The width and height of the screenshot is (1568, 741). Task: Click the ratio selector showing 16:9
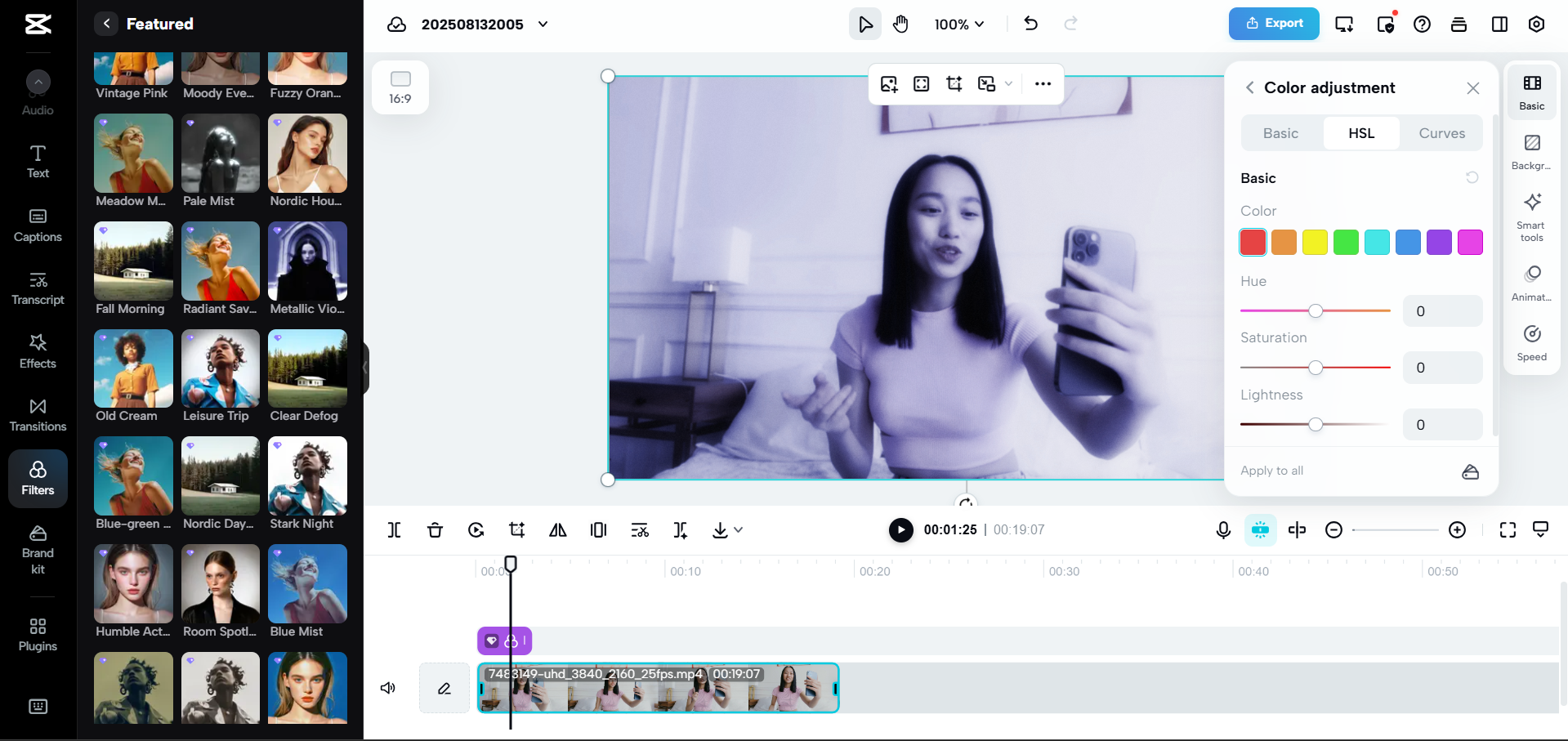400,87
